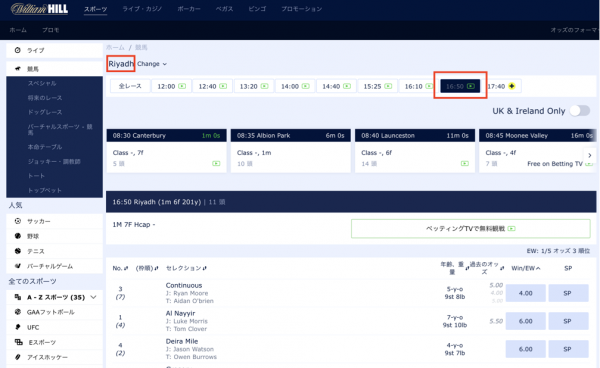Click the Eスポーツ icon
600x368 pixels.
(18, 342)
